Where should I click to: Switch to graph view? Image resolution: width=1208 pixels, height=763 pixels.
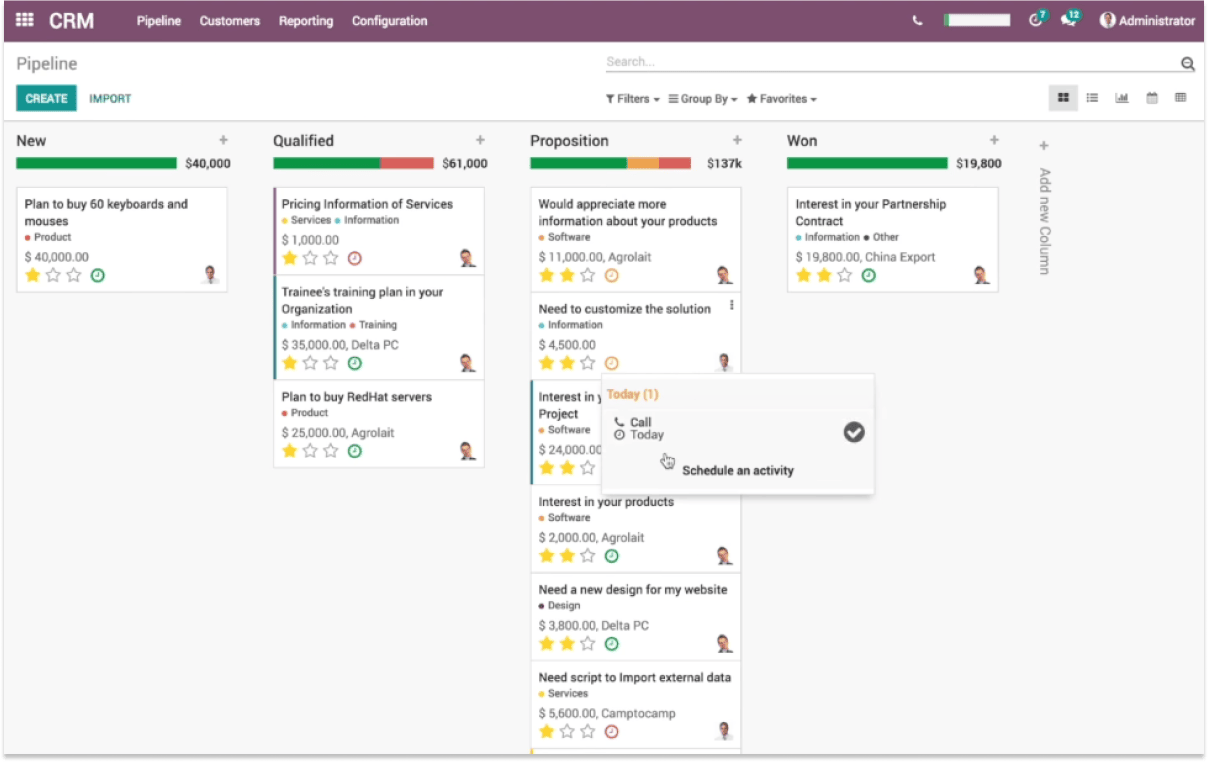click(x=1122, y=97)
